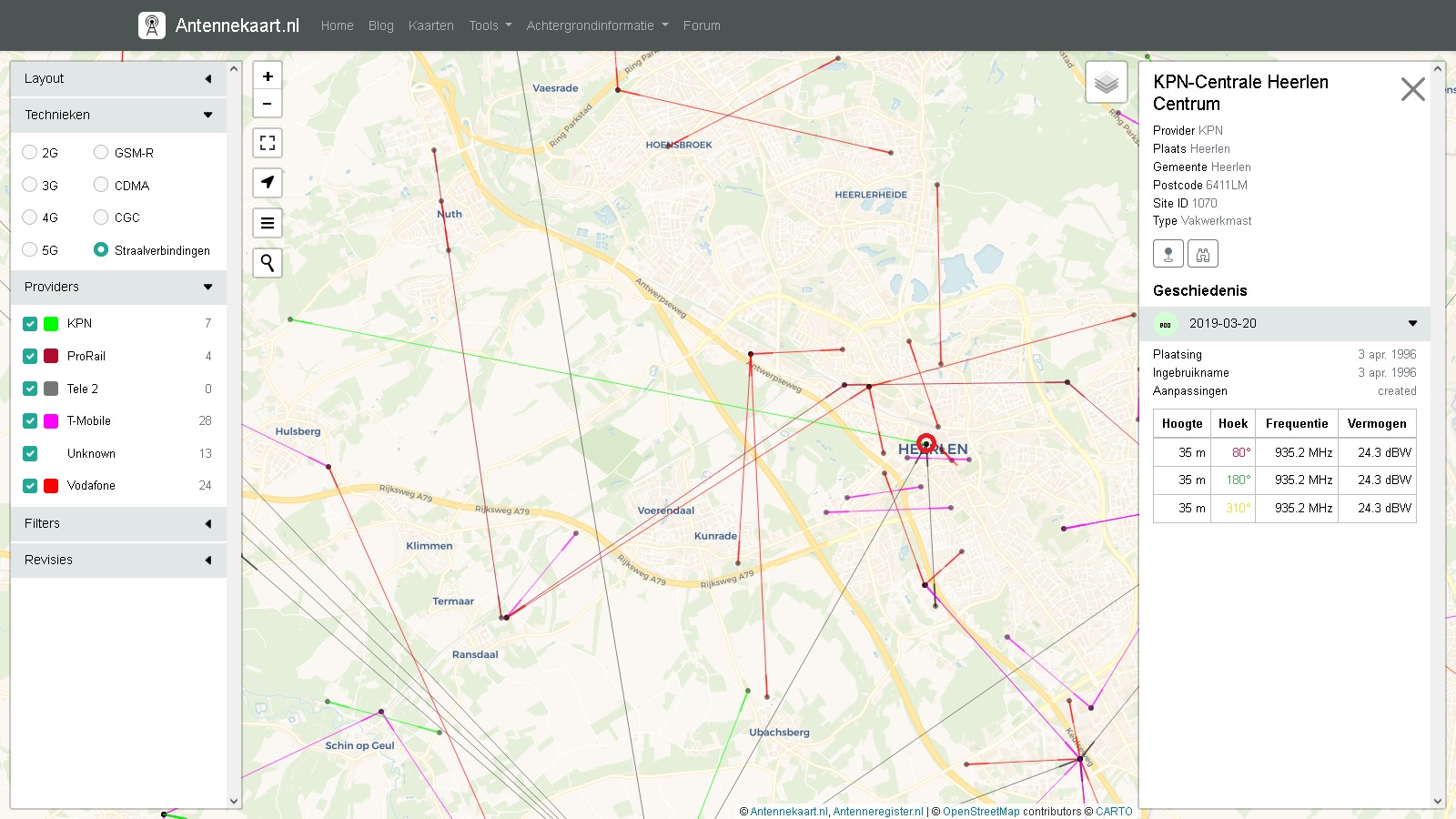Image resolution: width=1456 pixels, height=819 pixels.
Task: Zoom in on the map
Action: click(x=268, y=76)
